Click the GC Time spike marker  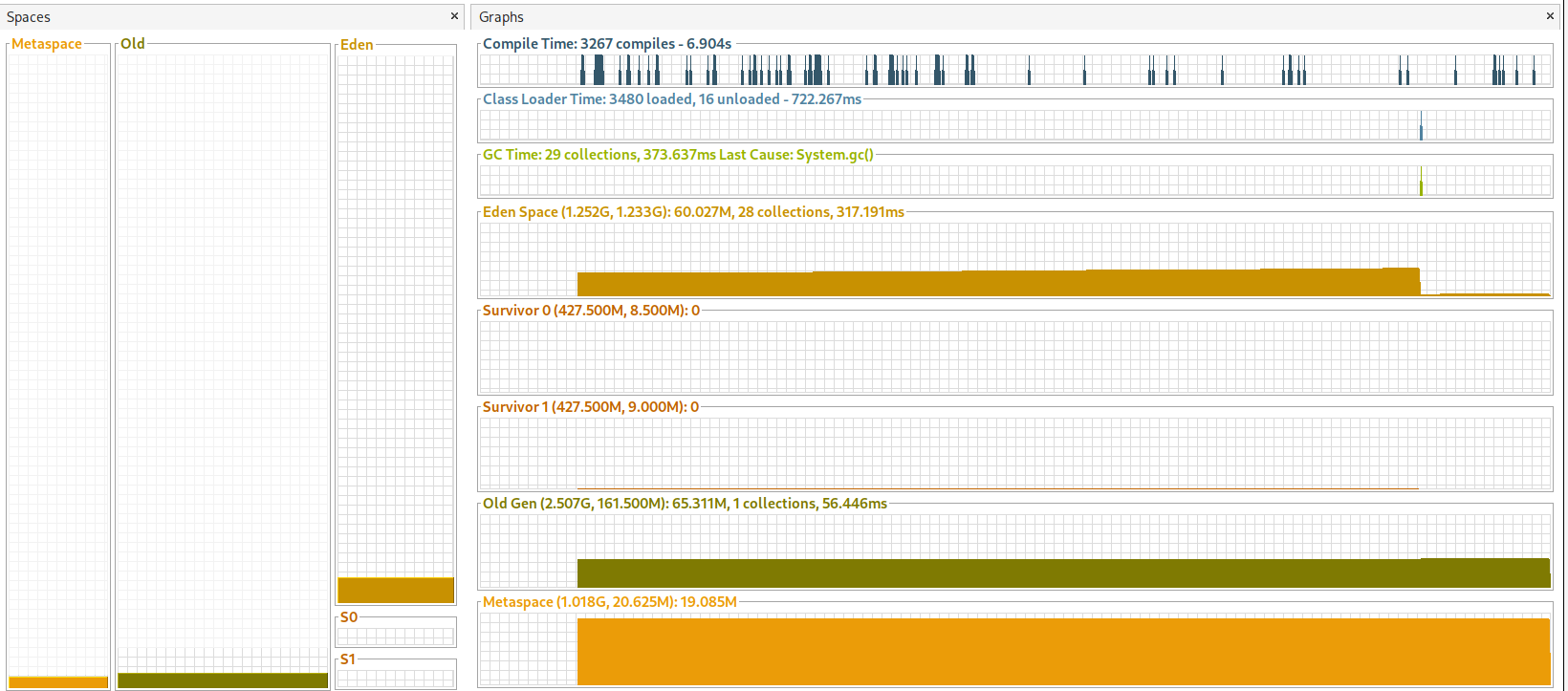point(1421,181)
